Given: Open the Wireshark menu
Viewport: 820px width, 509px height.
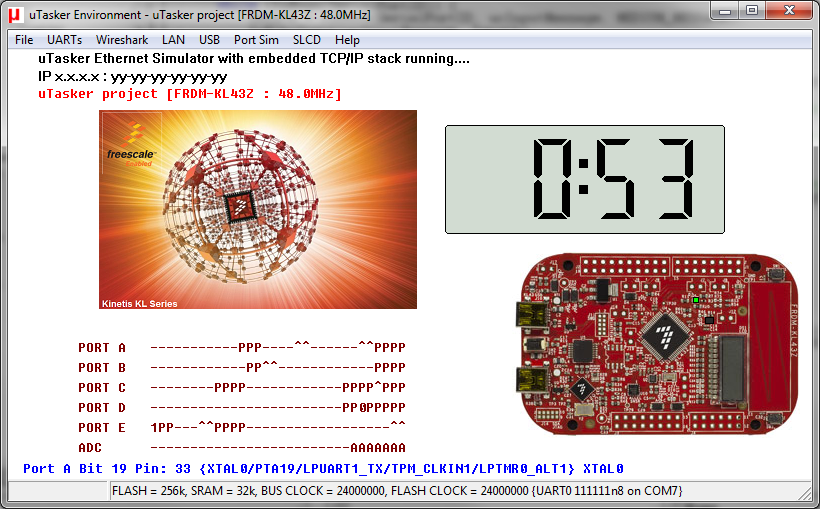Looking at the screenshot, I should click(122, 40).
